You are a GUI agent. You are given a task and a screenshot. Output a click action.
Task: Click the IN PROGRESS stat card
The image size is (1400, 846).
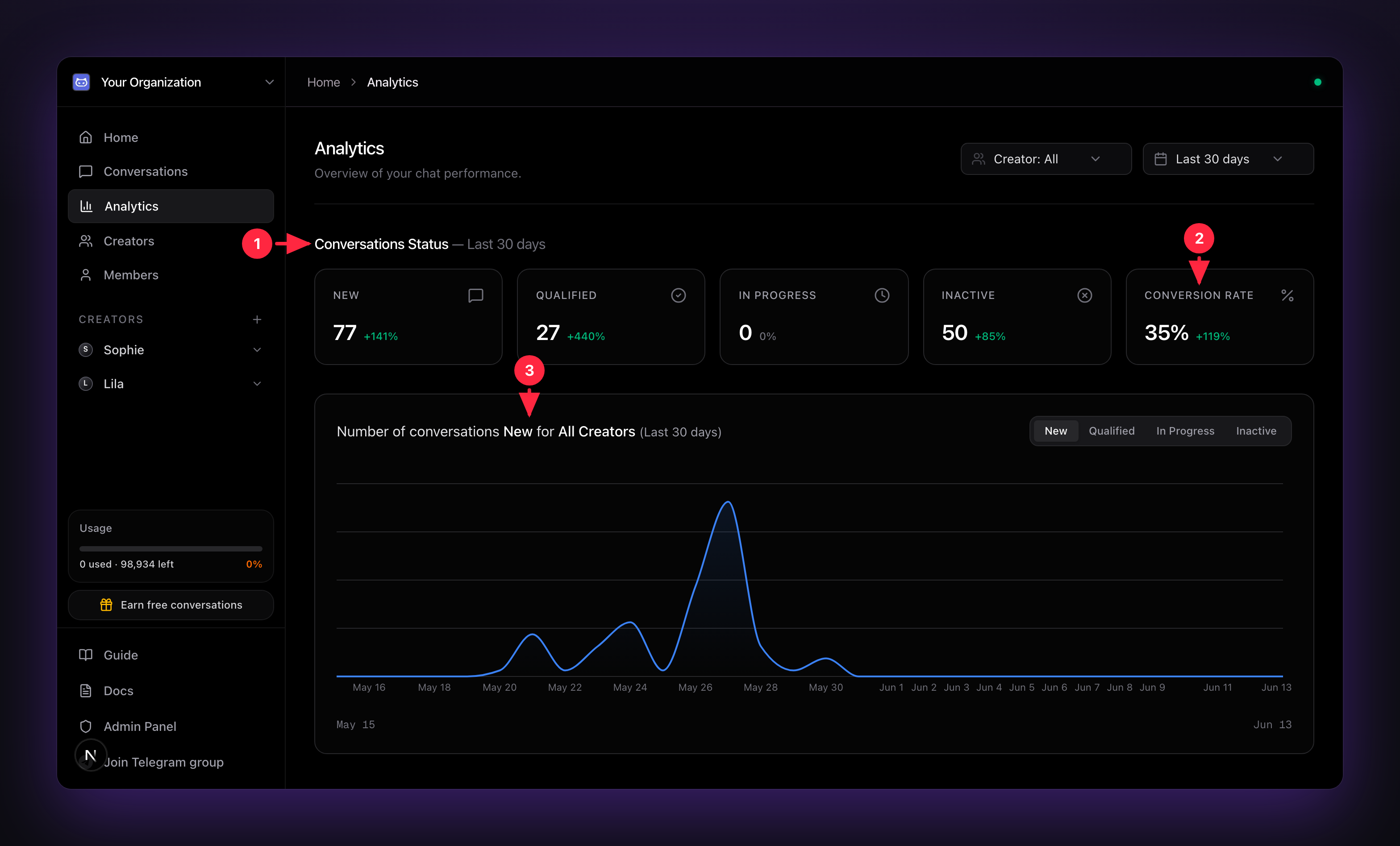point(814,317)
